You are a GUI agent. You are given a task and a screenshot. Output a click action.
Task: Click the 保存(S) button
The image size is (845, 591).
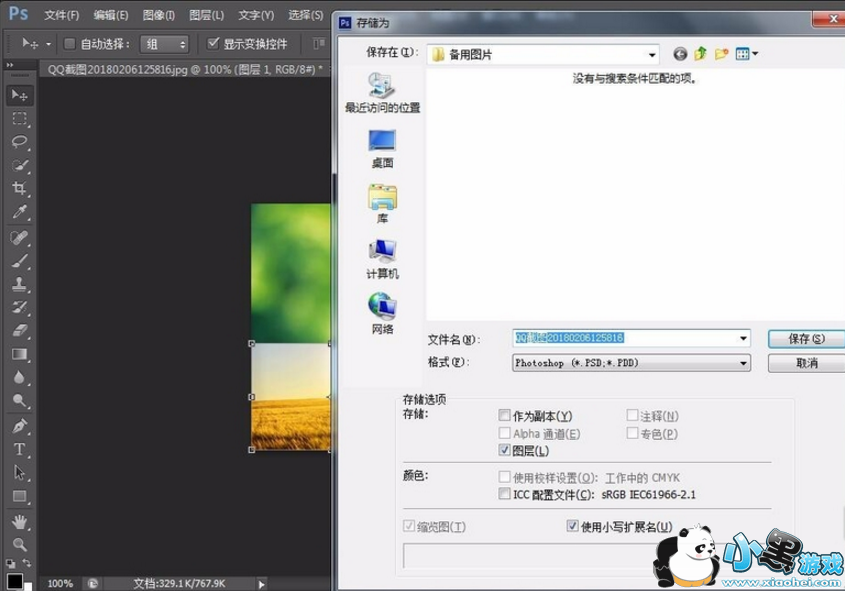(x=805, y=339)
